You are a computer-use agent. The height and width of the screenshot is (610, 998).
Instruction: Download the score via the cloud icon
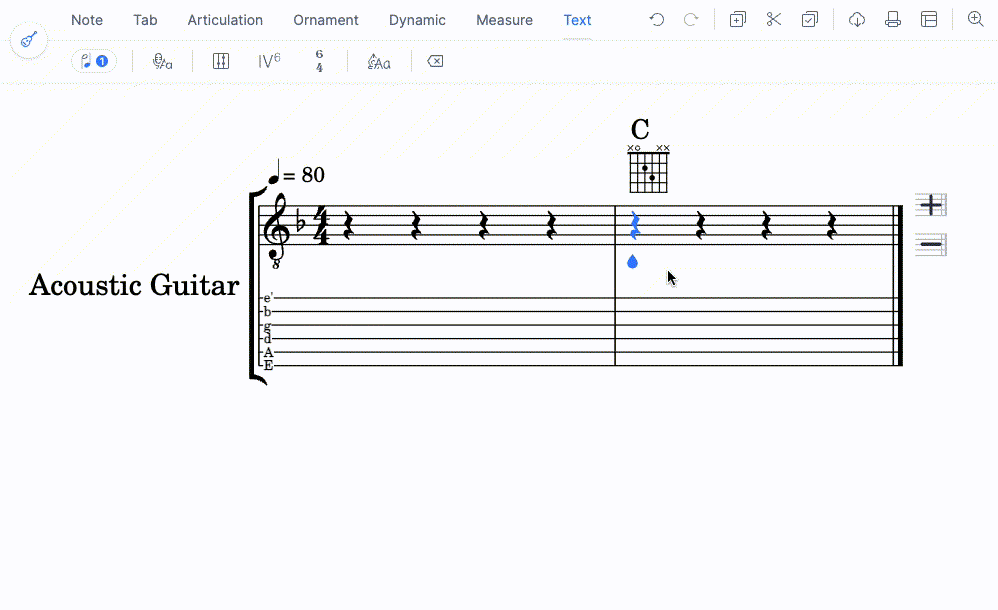click(856, 19)
